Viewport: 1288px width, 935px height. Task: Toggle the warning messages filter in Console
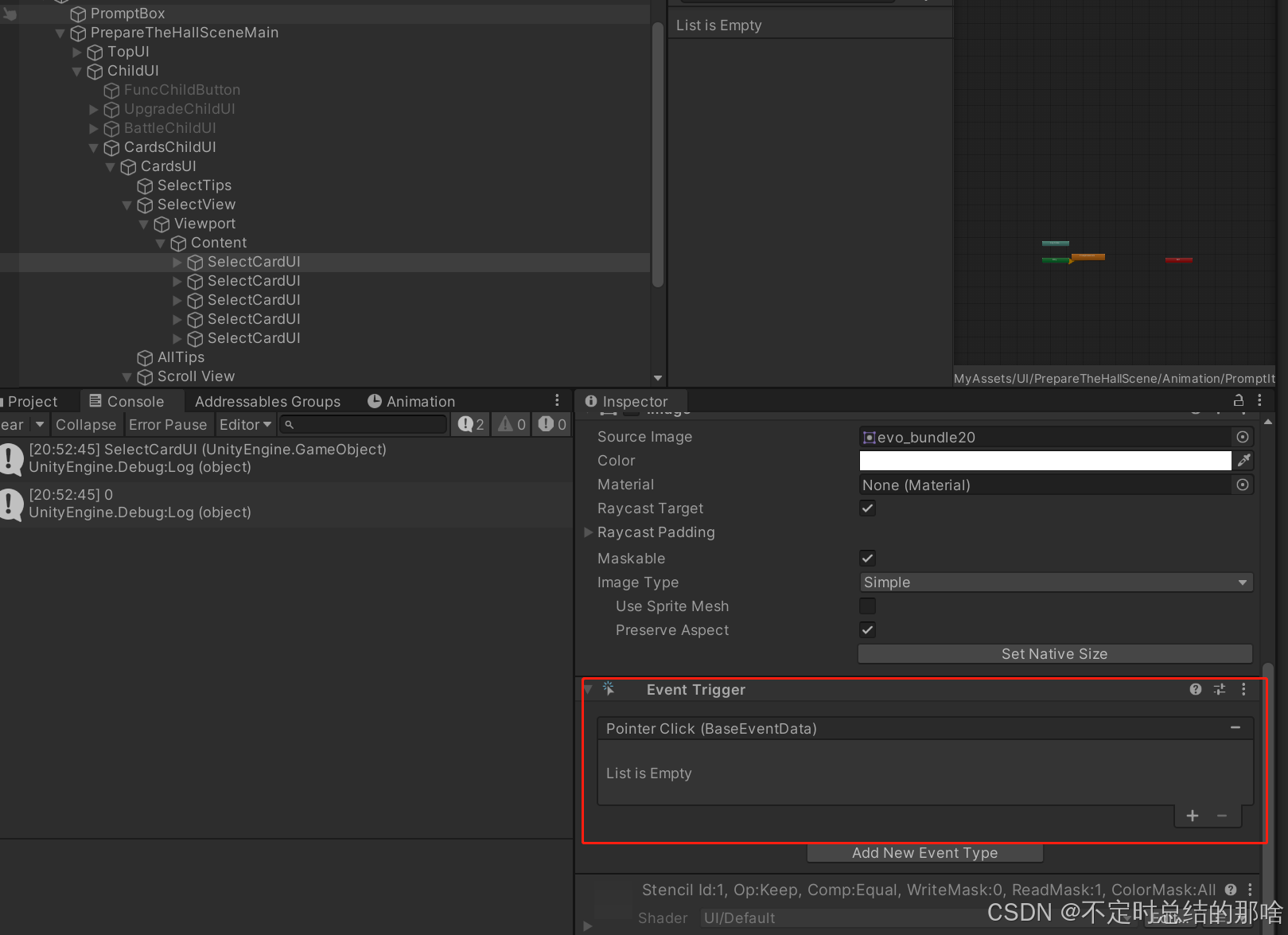(x=511, y=424)
